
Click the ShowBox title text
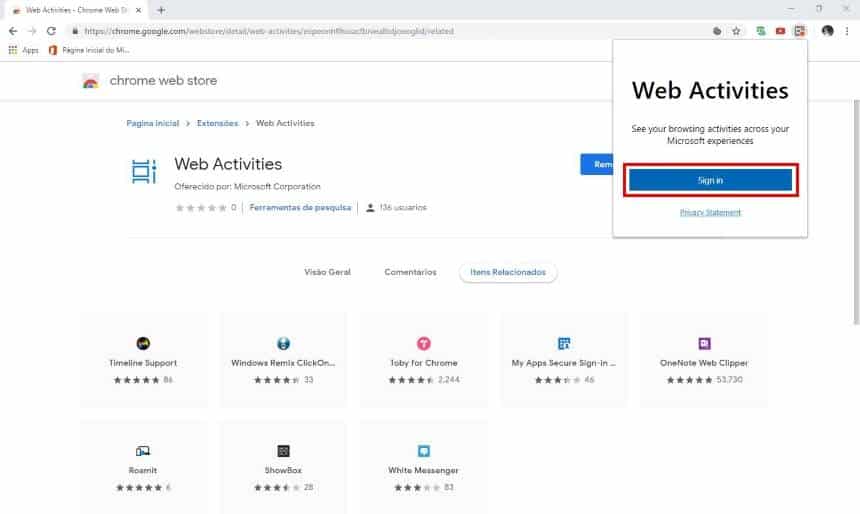coord(284,470)
